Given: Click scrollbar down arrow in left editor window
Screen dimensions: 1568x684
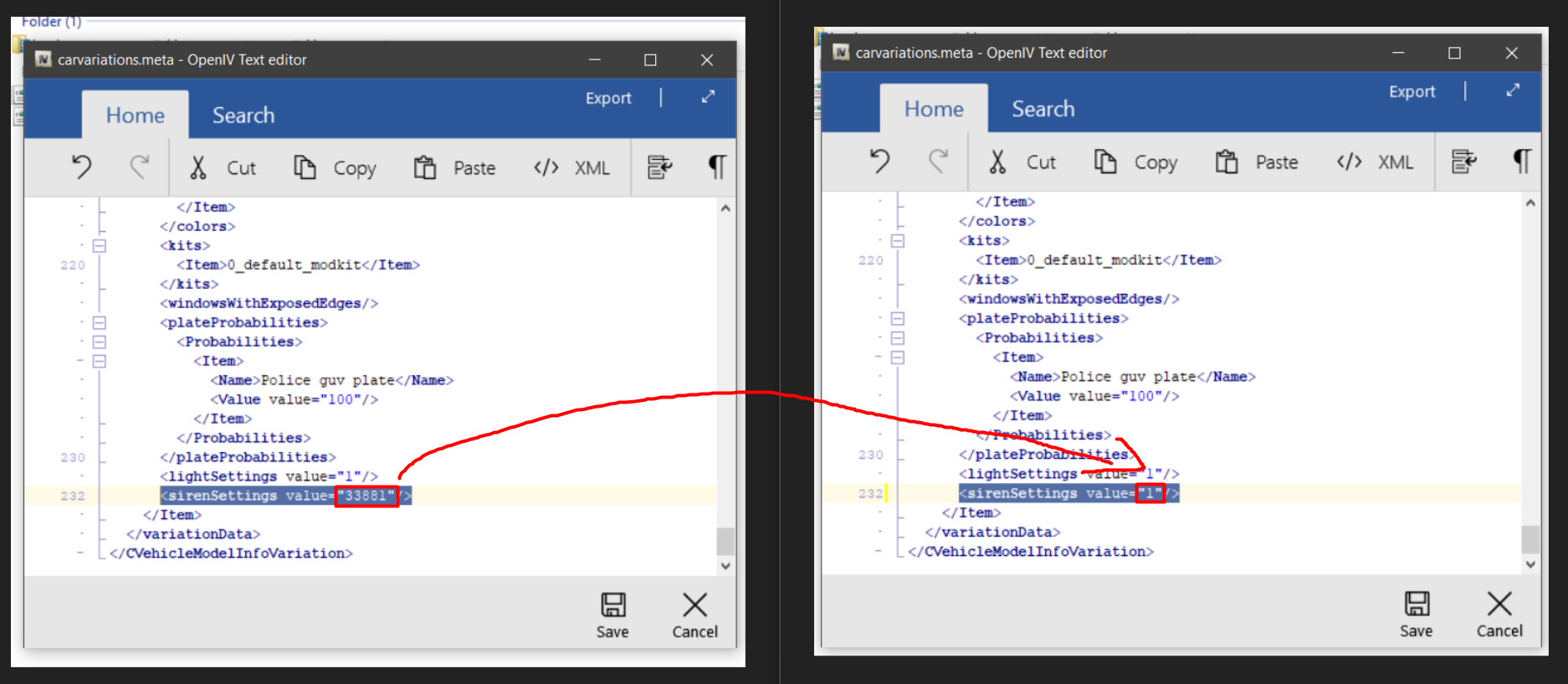Looking at the screenshot, I should [x=725, y=566].
